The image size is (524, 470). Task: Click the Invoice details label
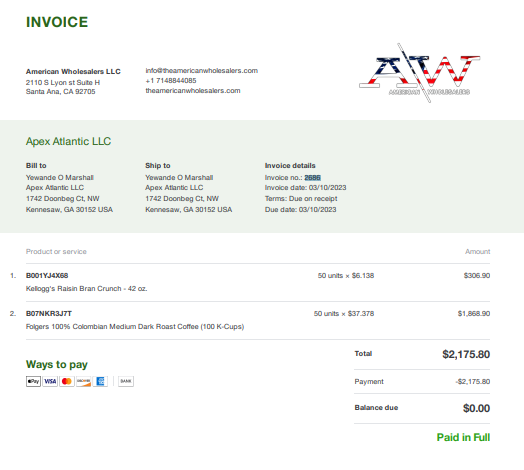[290, 165]
